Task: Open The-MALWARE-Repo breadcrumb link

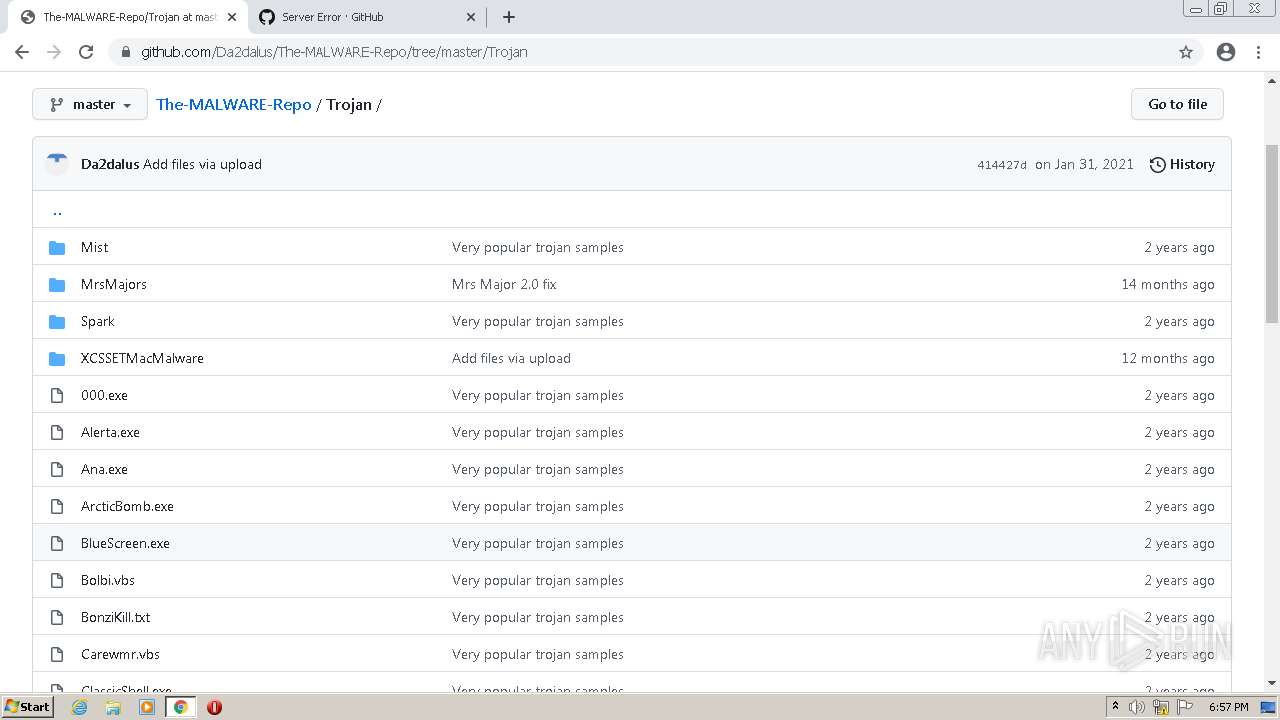Action: (x=234, y=104)
